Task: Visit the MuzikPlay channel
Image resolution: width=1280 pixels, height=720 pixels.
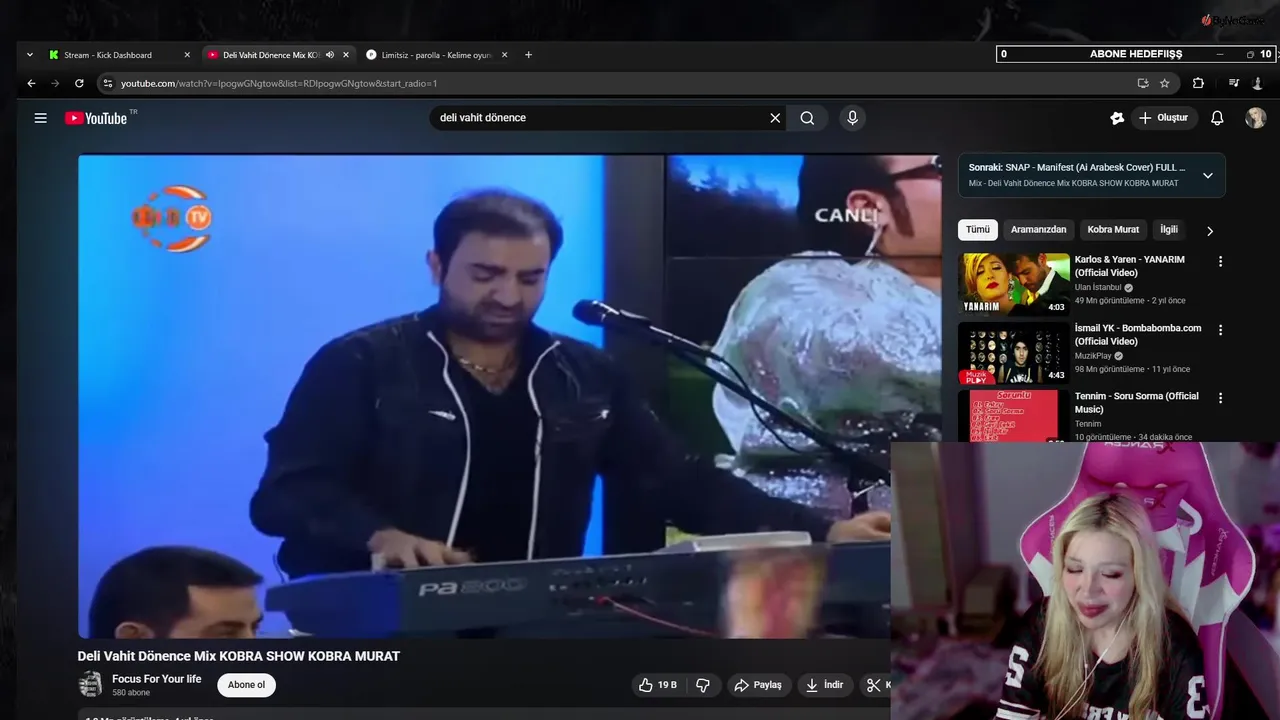Action: (1092, 356)
